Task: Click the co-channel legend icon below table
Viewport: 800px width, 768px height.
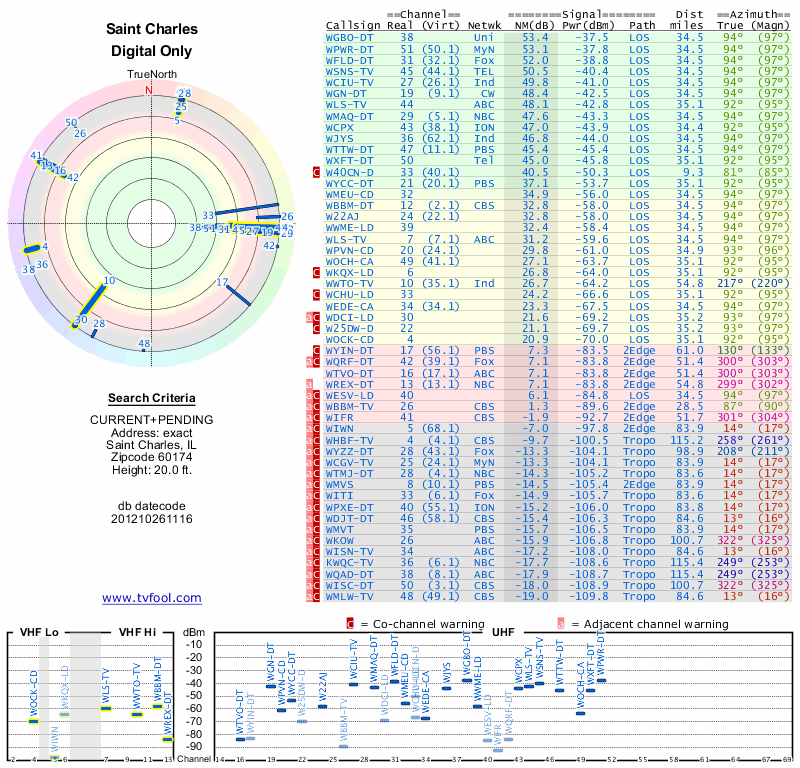Action: click(x=350, y=624)
